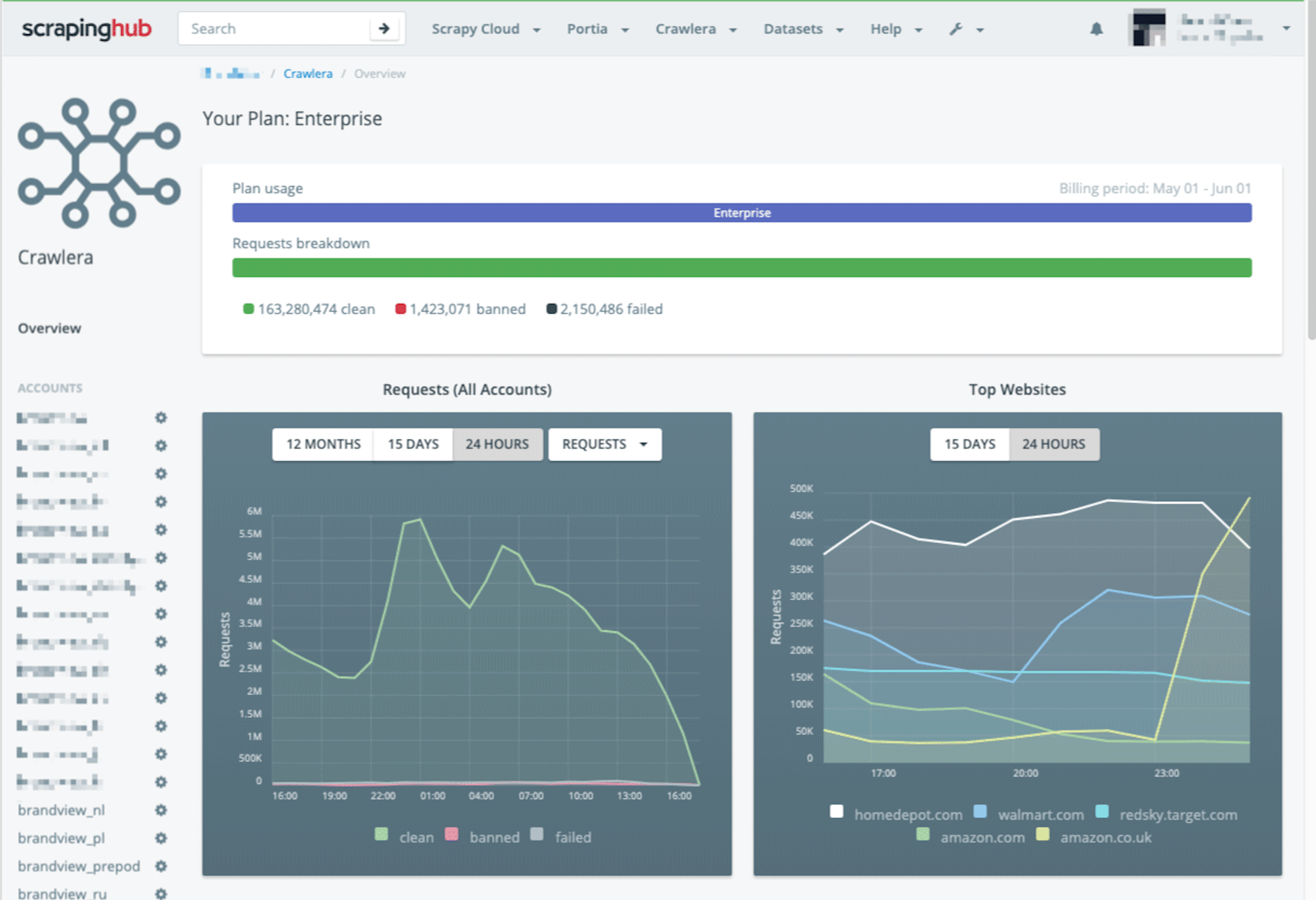1316x900 pixels.
Task: Click the user avatar thumbnail
Action: [x=1149, y=28]
